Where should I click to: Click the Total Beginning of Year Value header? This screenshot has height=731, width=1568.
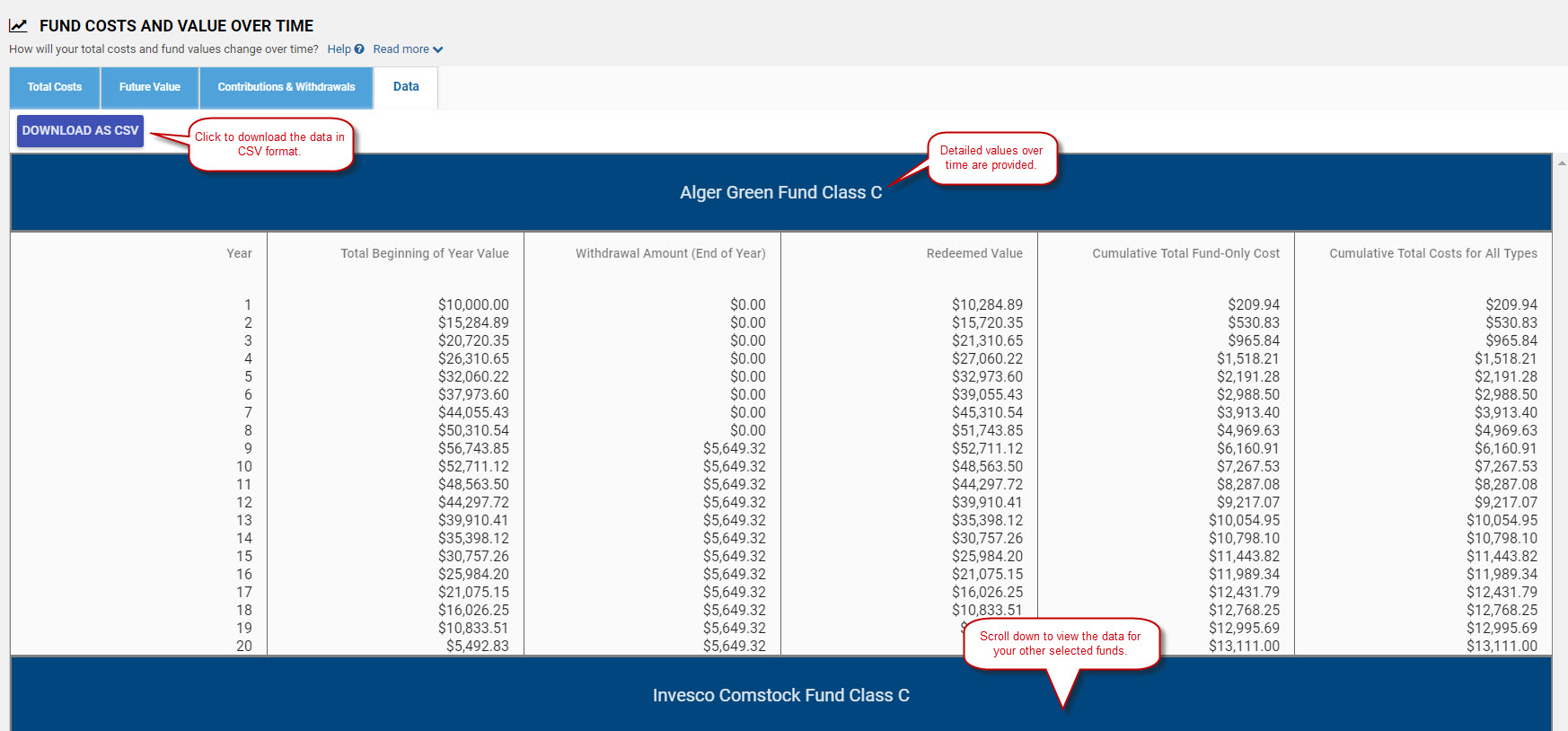point(424,253)
